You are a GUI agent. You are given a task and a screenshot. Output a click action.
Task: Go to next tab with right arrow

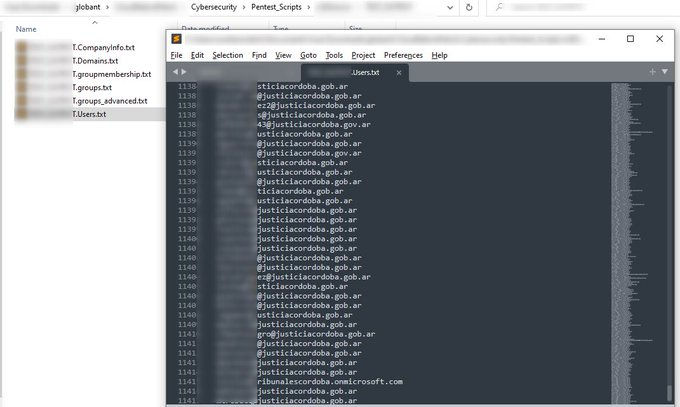tap(184, 72)
